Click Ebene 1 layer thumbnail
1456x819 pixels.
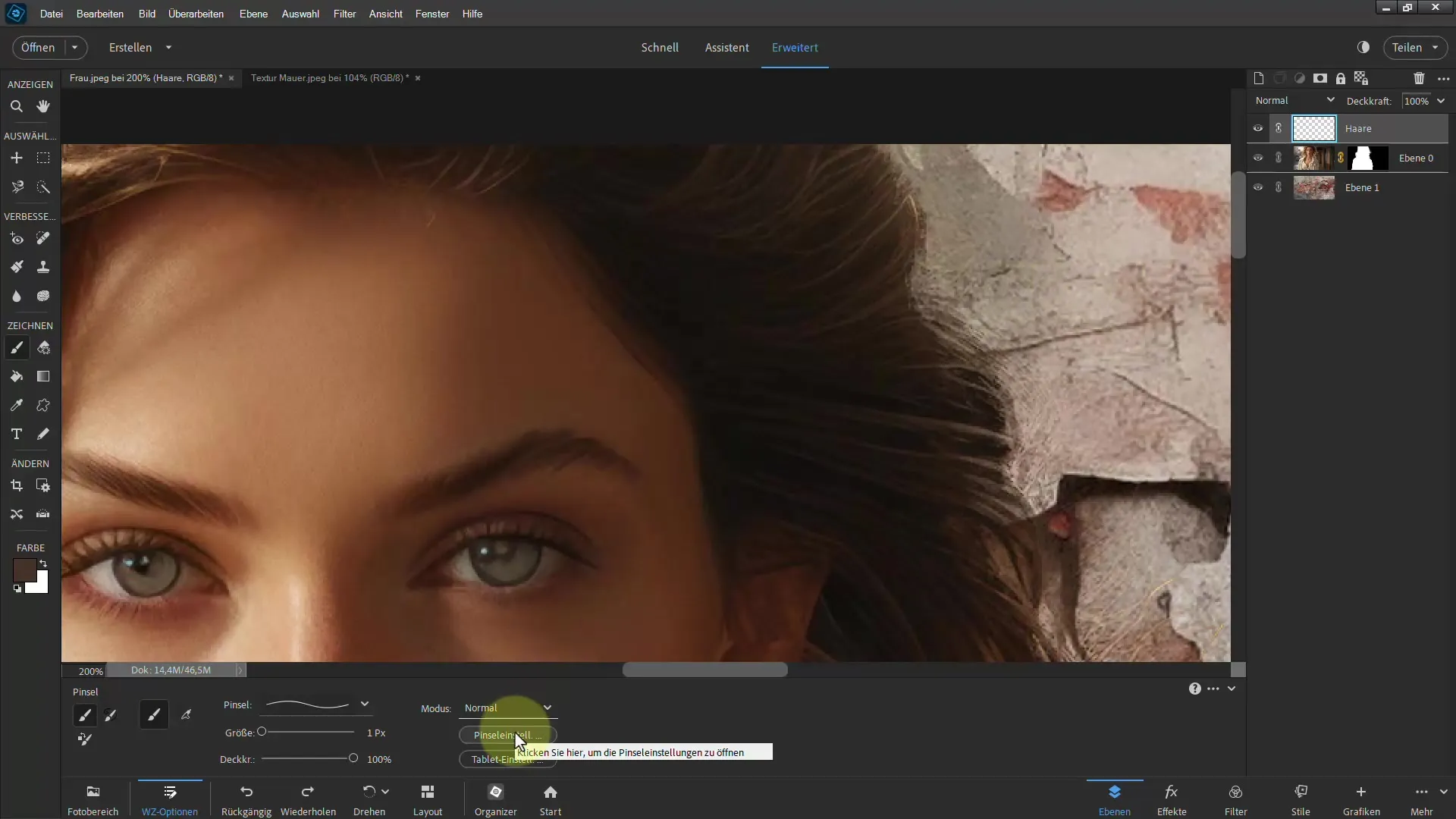coord(1313,187)
